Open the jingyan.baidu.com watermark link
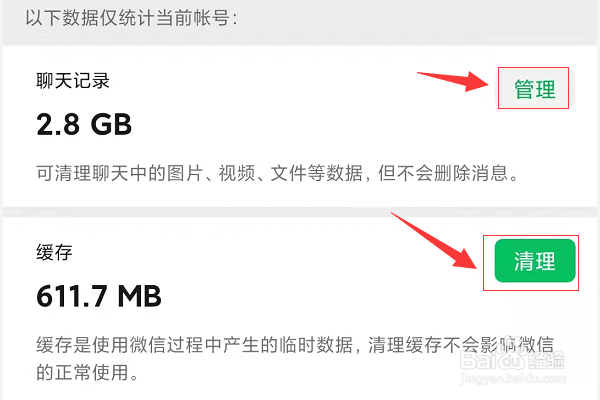The width and height of the screenshot is (600, 400). [513, 379]
